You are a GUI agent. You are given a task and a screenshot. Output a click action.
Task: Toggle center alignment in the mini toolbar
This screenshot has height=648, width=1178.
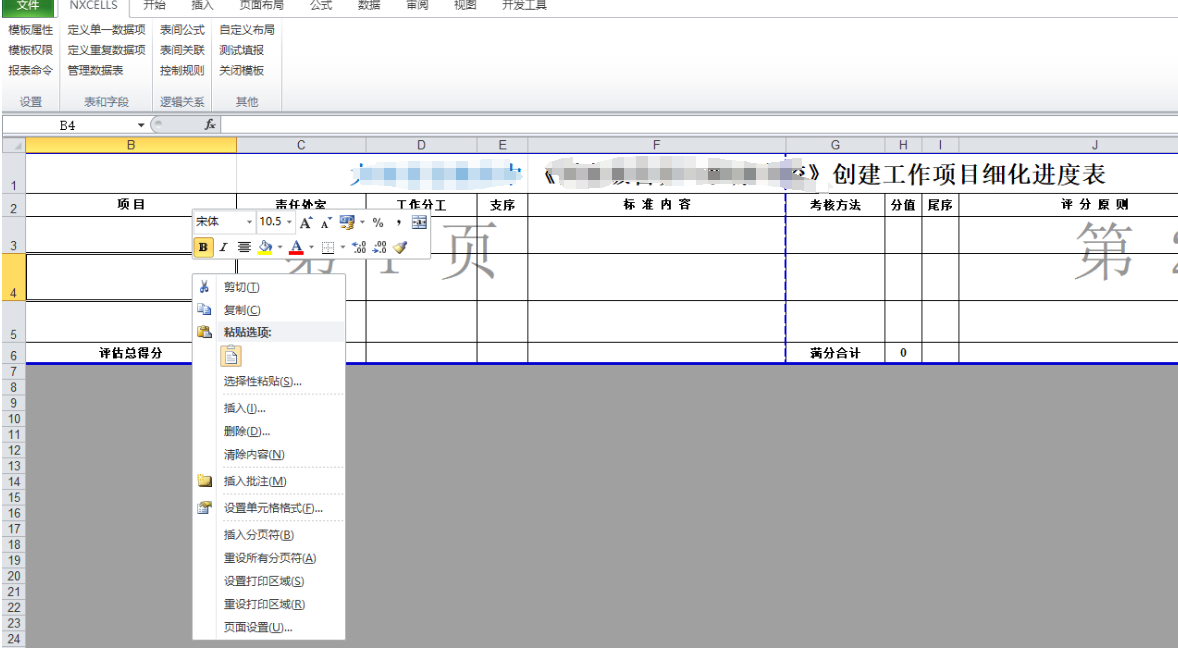tap(244, 247)
